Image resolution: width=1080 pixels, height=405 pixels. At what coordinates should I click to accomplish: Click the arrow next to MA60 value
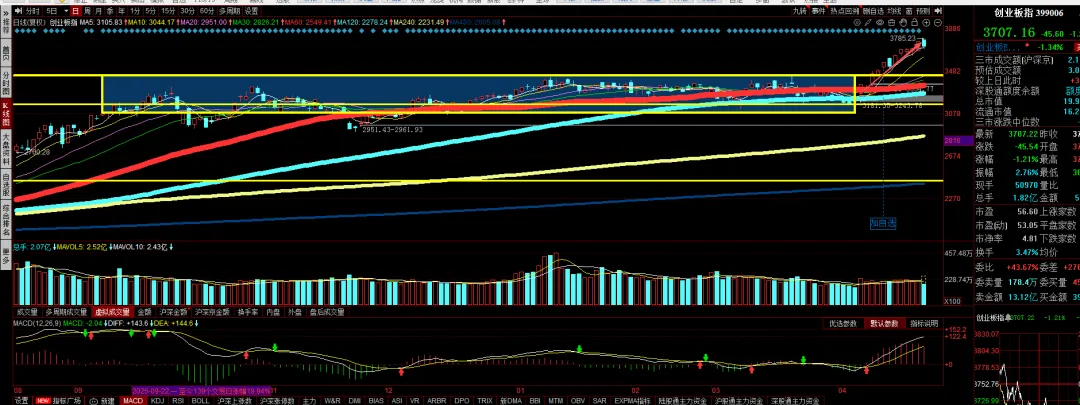(333, 22)
